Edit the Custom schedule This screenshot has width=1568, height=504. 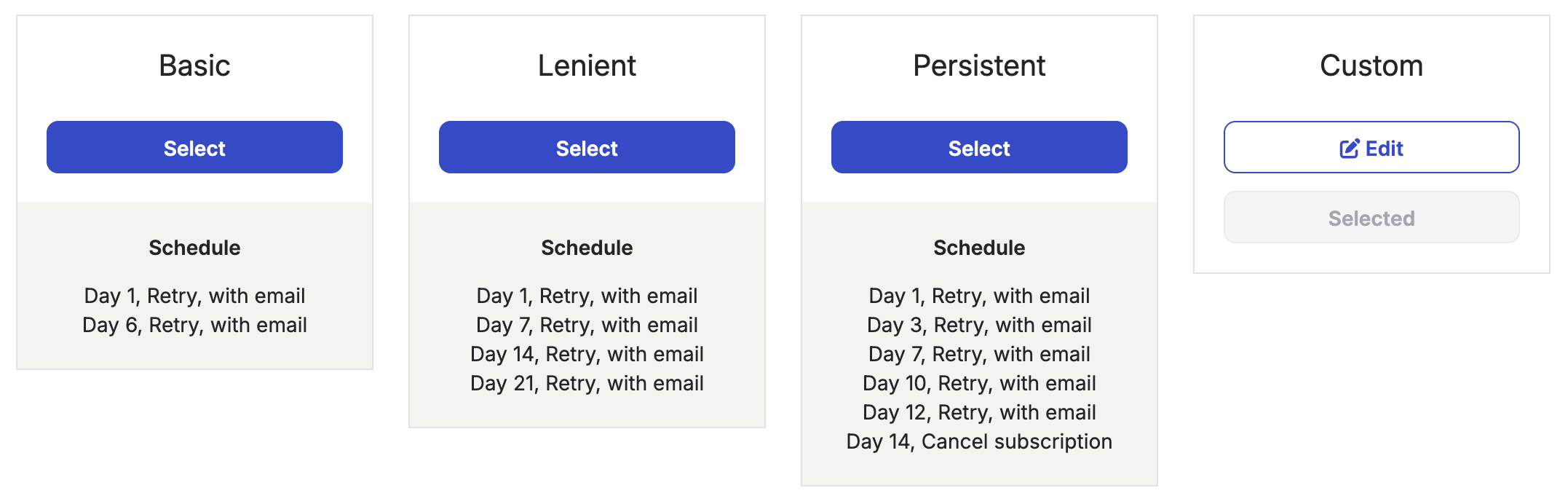1371,147
